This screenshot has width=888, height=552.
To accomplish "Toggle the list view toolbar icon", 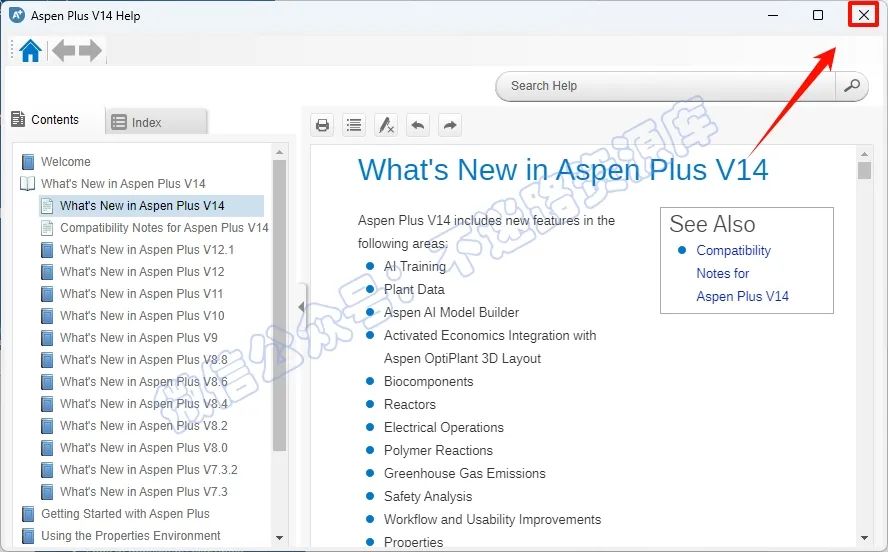I will click(354, 125).
